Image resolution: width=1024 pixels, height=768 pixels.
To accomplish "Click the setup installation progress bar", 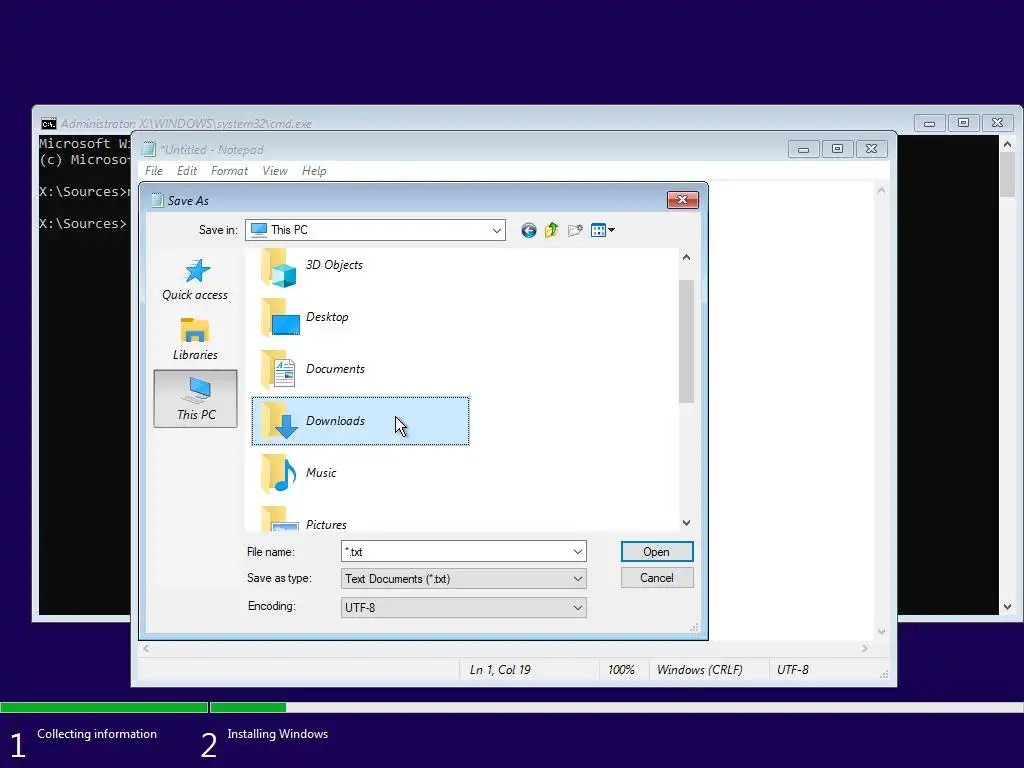I will [512, 707].
